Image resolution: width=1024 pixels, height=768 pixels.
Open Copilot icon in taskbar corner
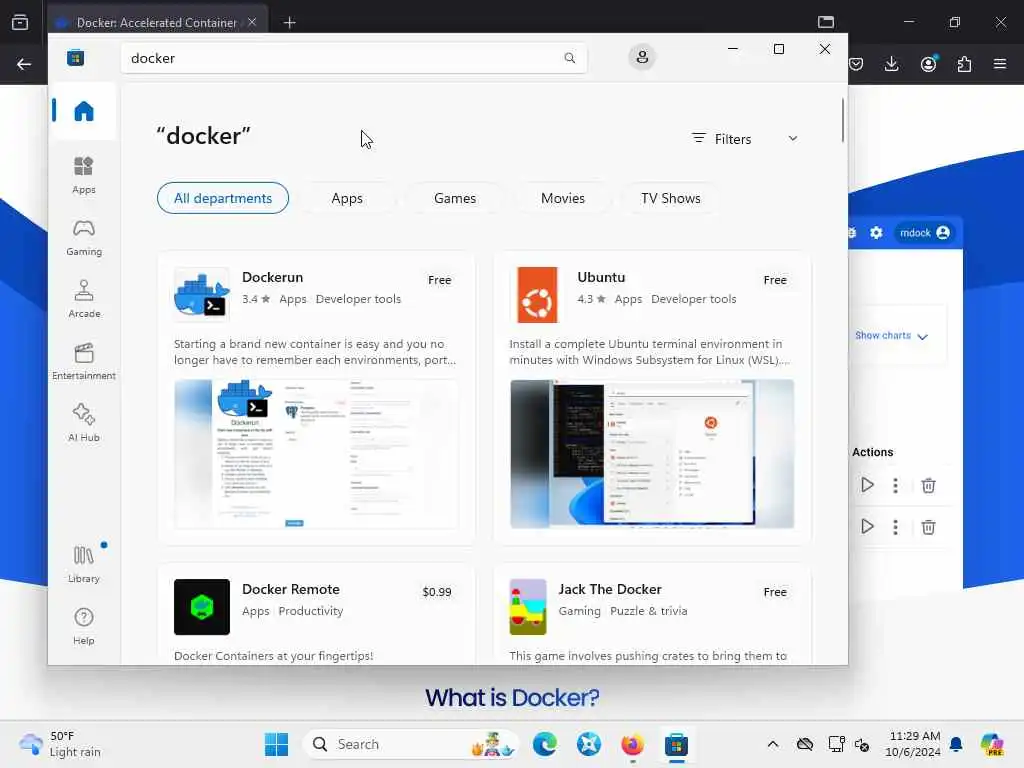click(x=992, y=744)
